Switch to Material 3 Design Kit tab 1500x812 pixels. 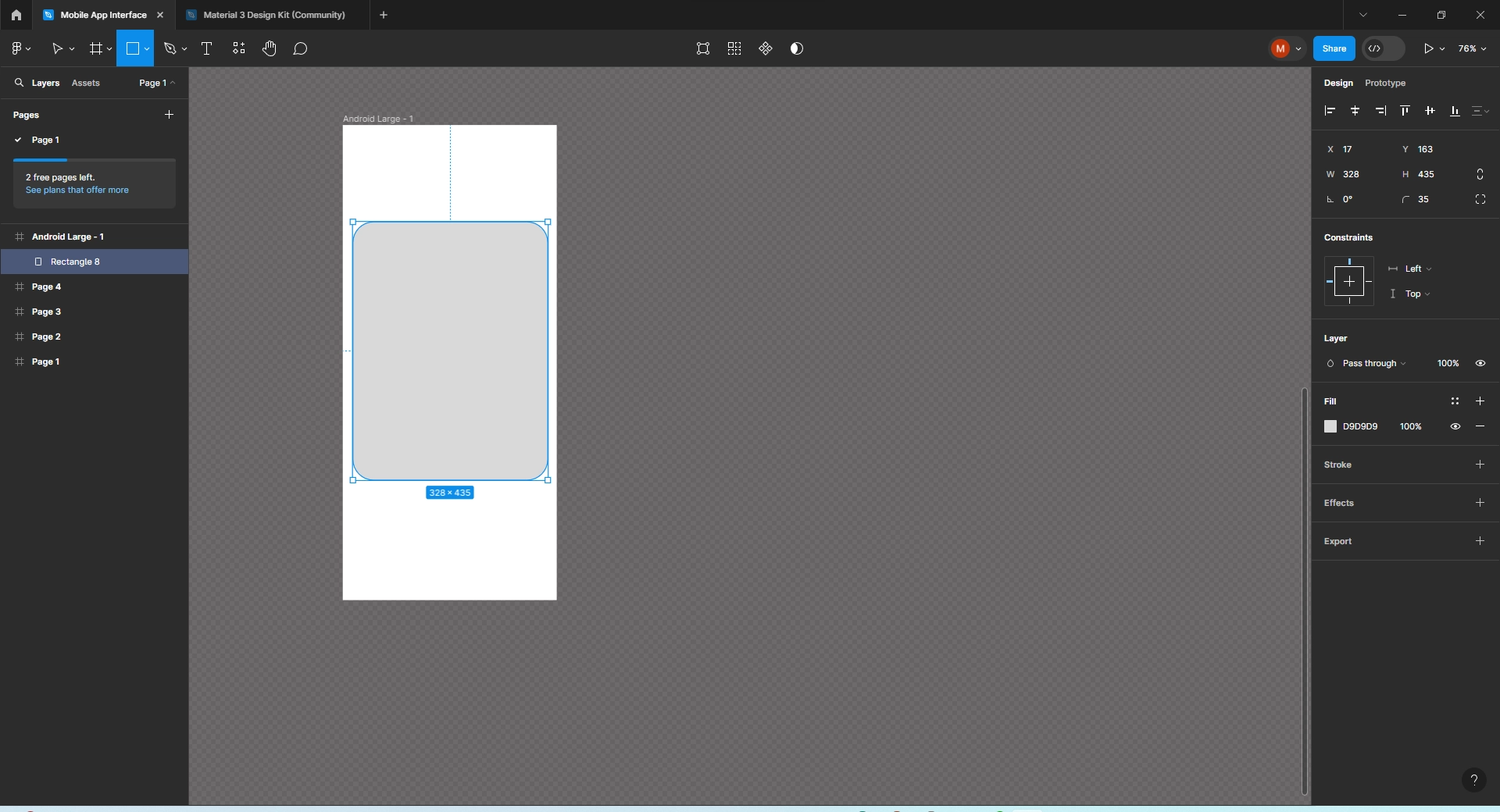(273, 15)
